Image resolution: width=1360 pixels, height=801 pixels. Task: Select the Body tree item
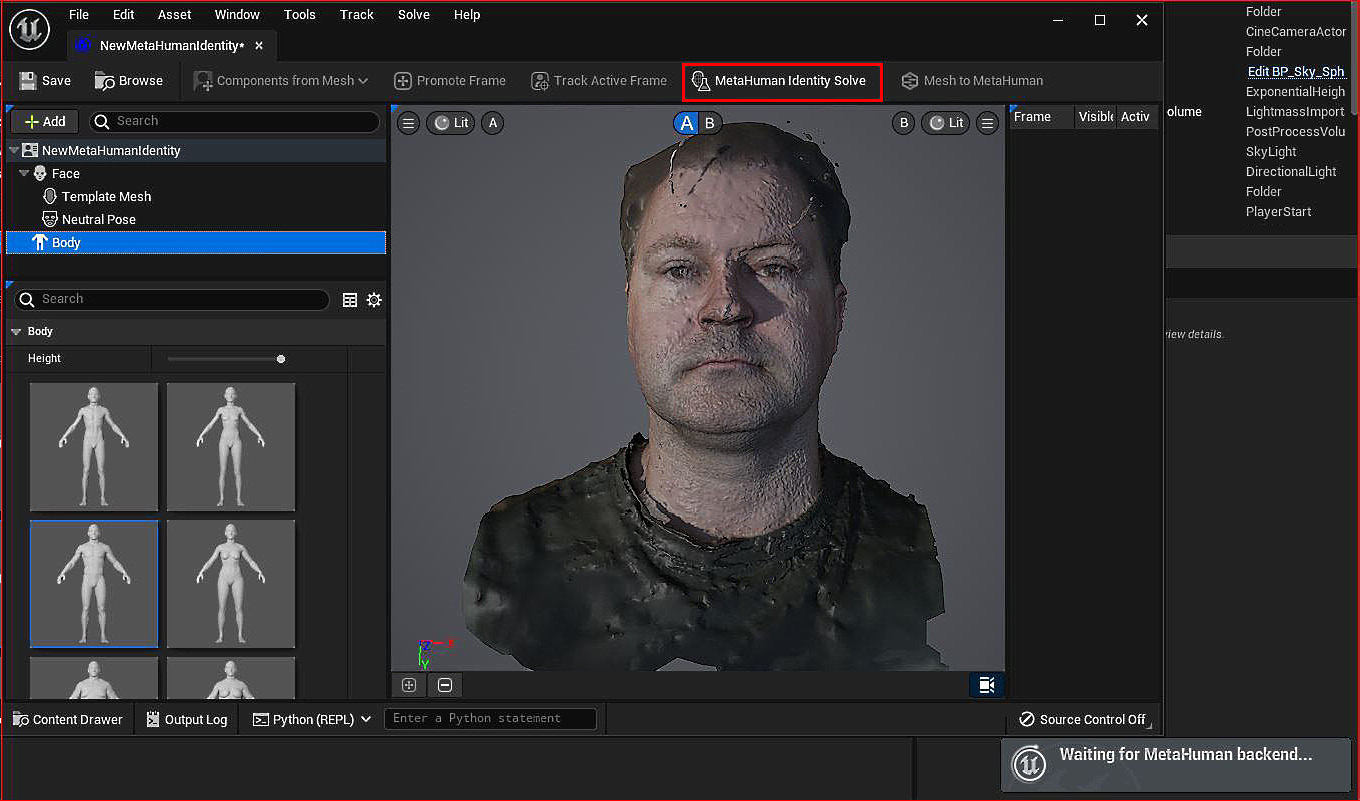coord(196,243)
